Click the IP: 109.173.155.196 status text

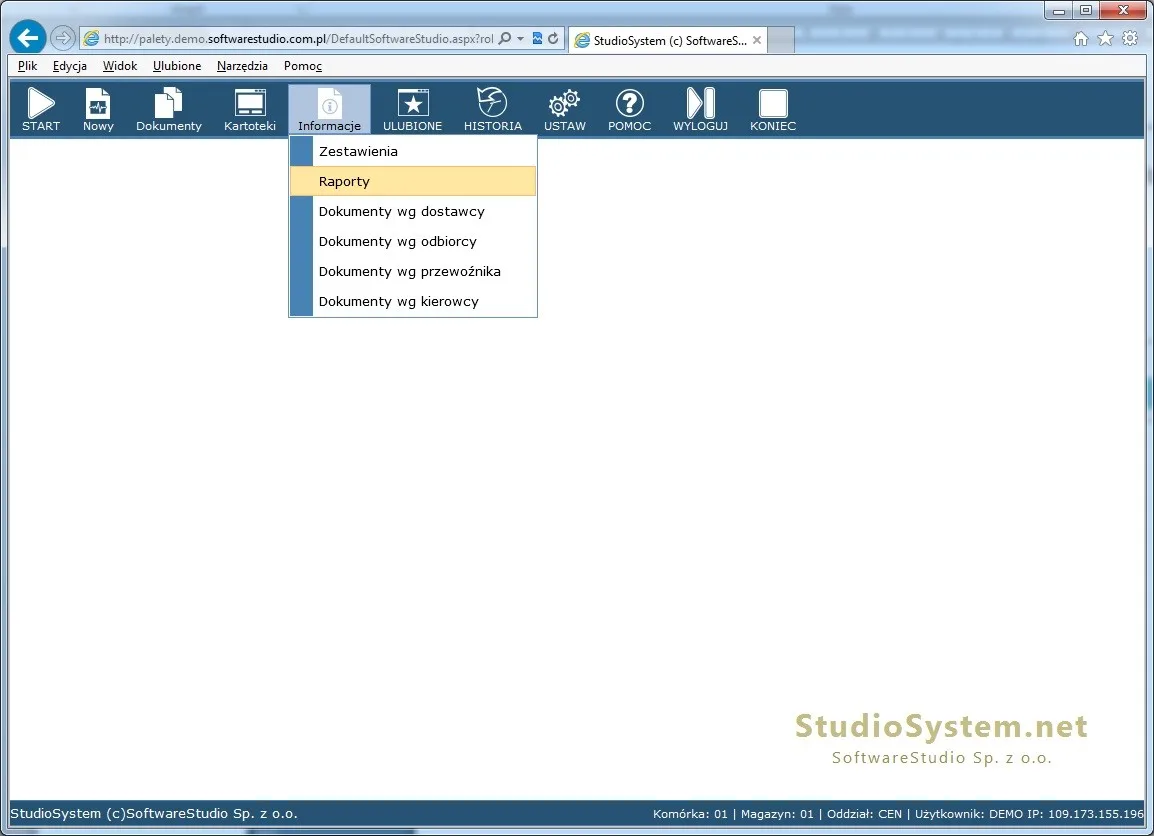click(1086, 814)
